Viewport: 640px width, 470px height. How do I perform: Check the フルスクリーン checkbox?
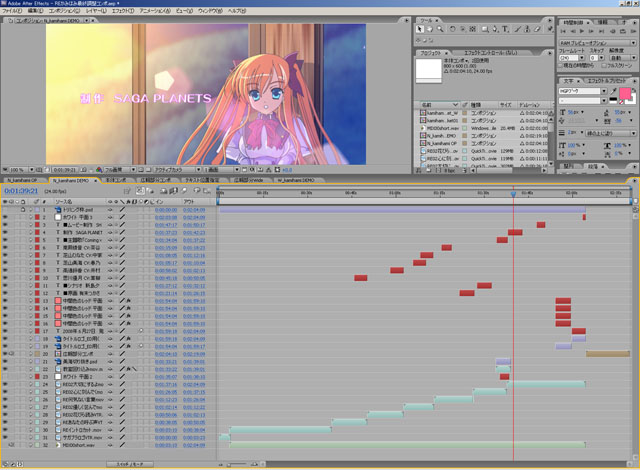(x=604, y=65)
